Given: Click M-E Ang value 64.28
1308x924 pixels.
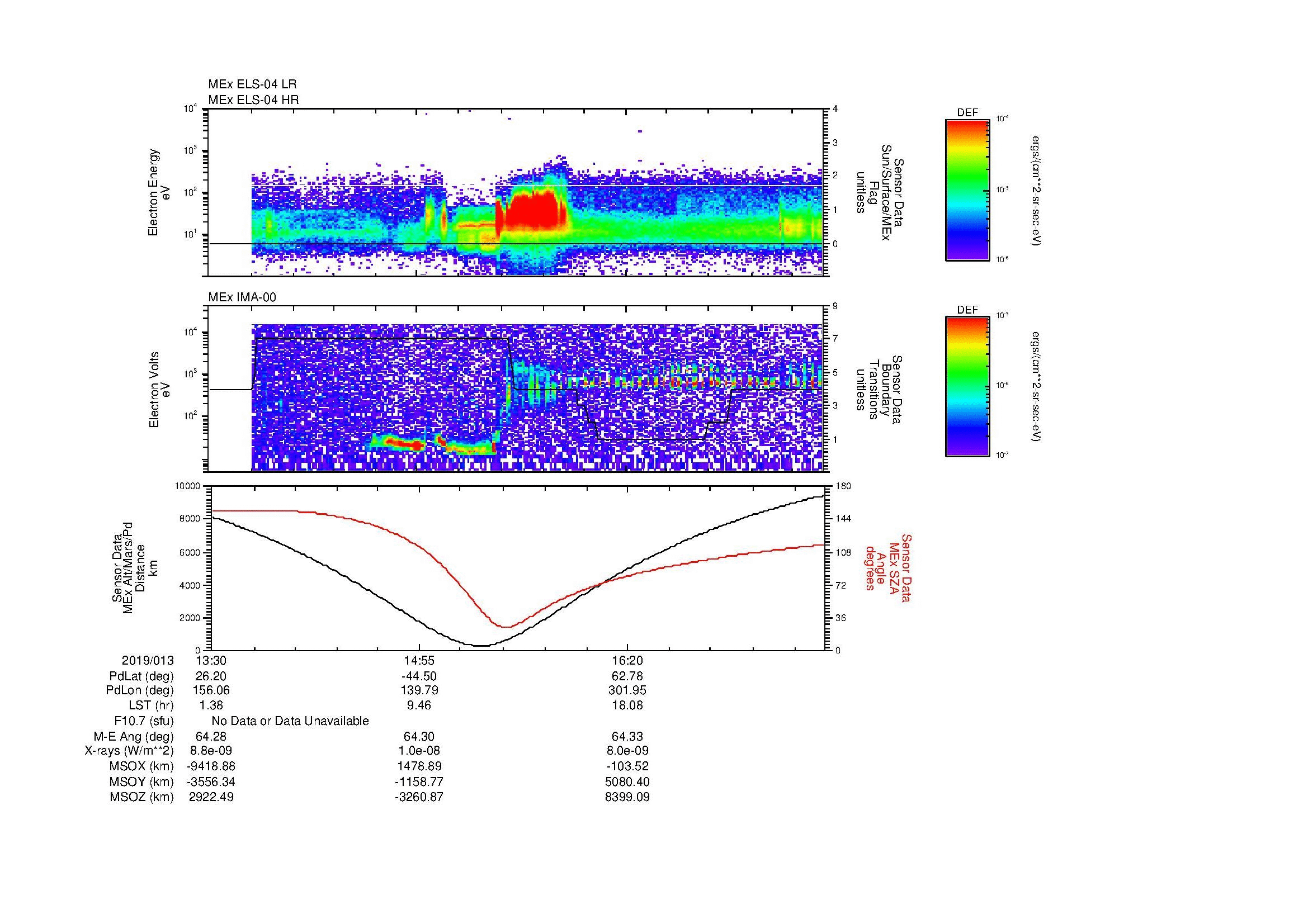Looking at the screenshot, I should tap(211, 737).
